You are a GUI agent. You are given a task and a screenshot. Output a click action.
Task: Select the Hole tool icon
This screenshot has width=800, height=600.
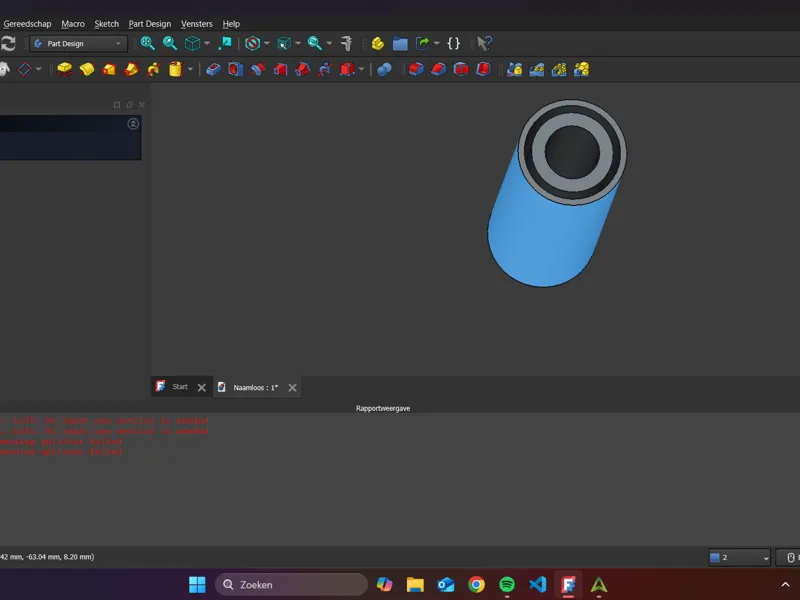(x=235, y=69)
